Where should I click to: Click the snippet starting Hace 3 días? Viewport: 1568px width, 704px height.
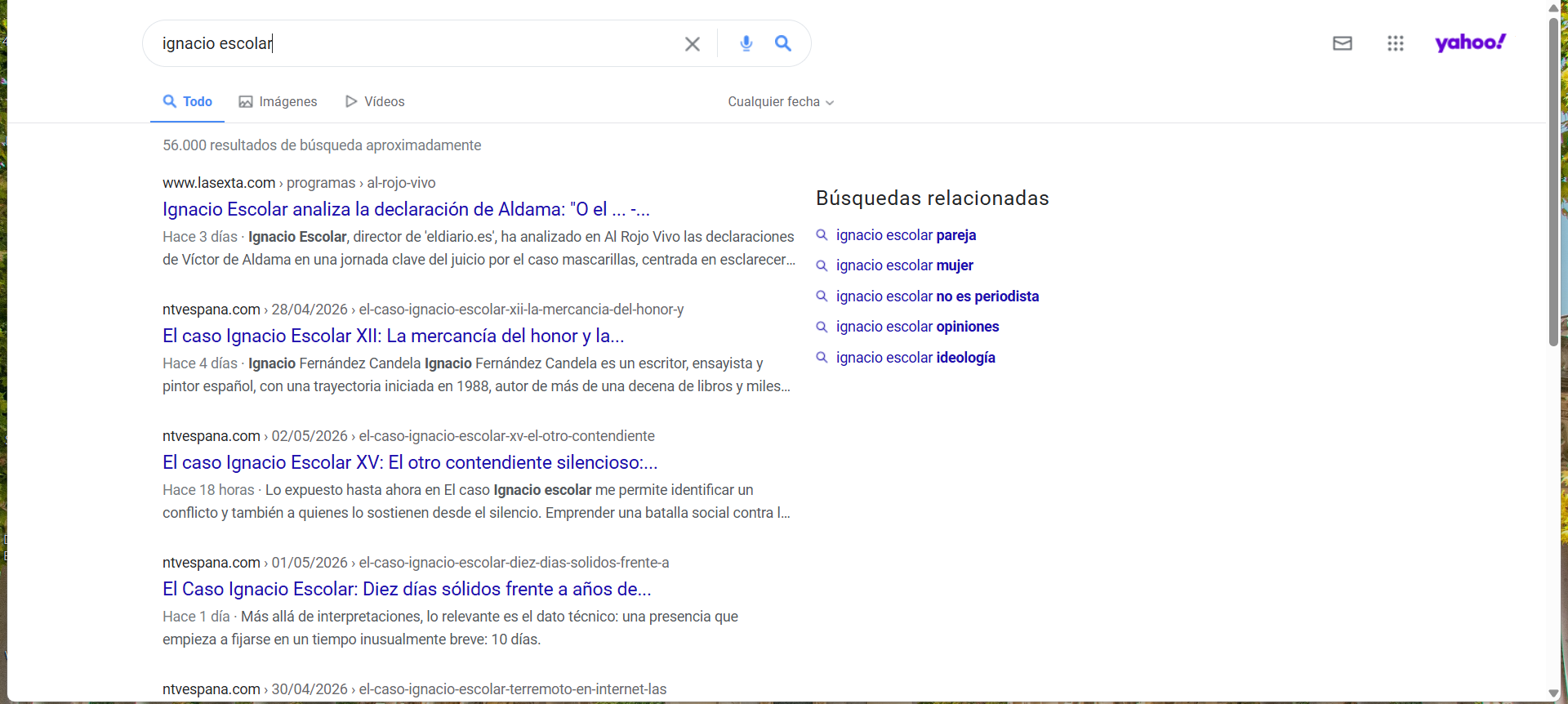point(479,248)
